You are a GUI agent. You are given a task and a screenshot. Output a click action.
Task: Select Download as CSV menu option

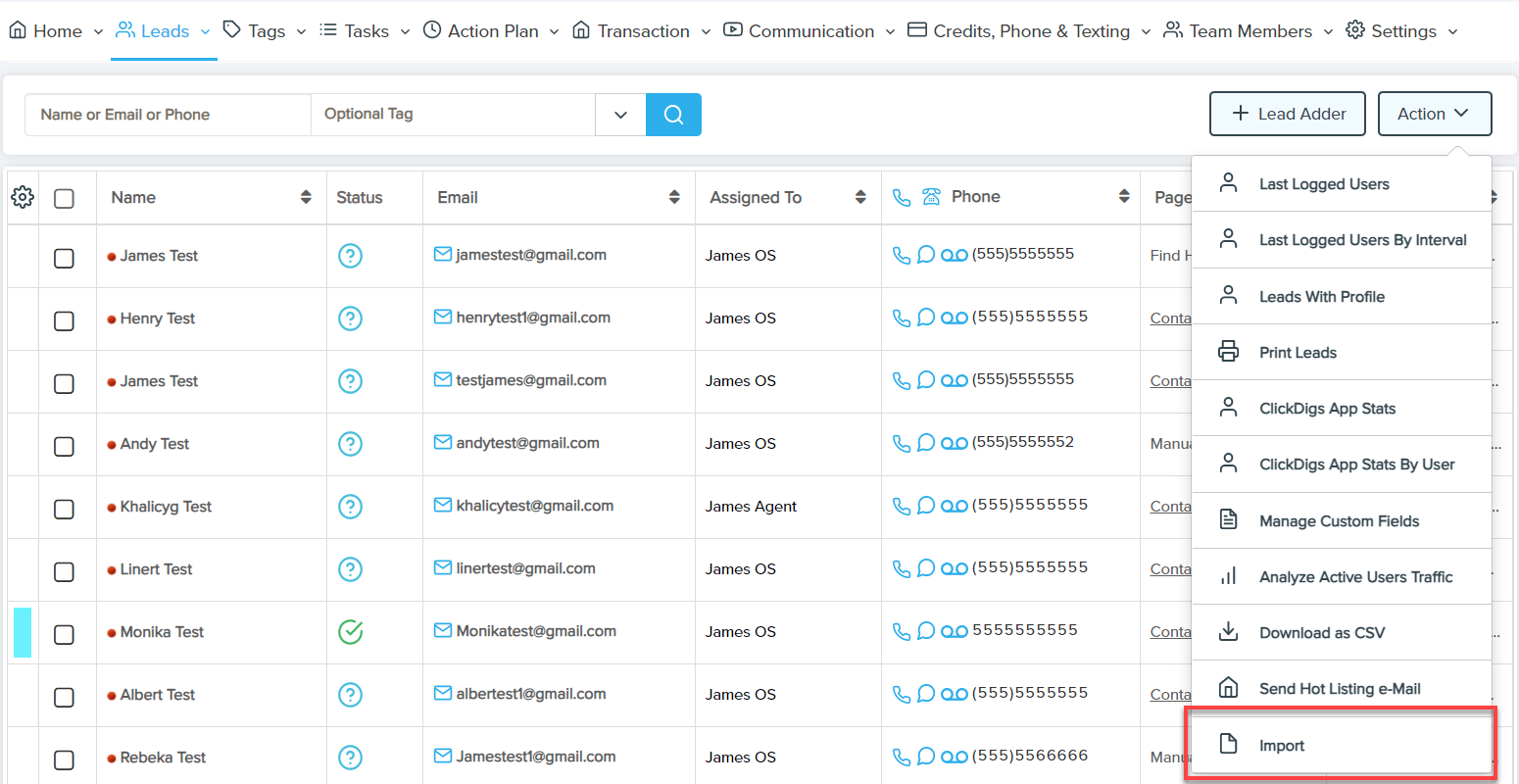coord(1321,633)
